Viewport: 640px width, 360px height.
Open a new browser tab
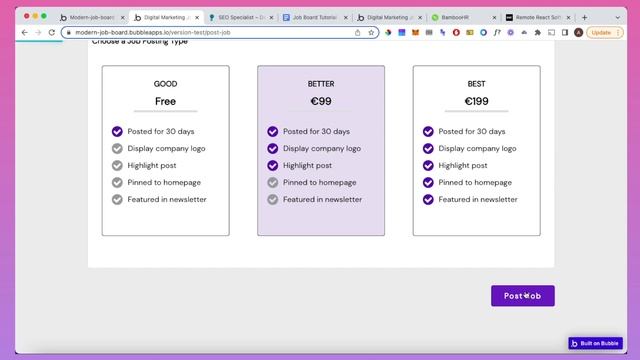[x=584, y=18]
